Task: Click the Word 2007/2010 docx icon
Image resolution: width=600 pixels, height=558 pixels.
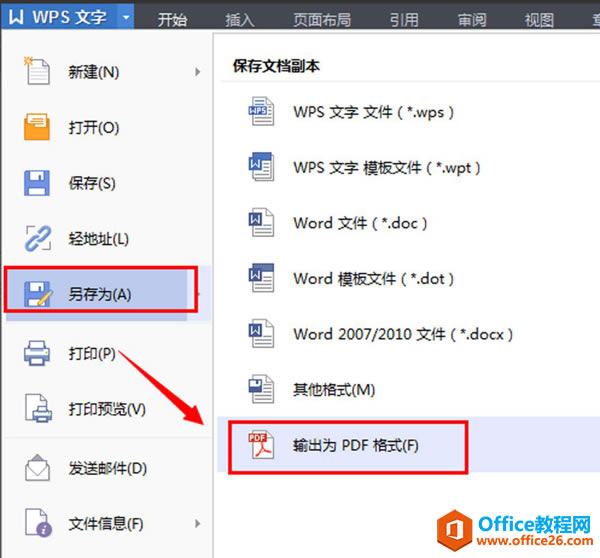Action: pos(261,333)
